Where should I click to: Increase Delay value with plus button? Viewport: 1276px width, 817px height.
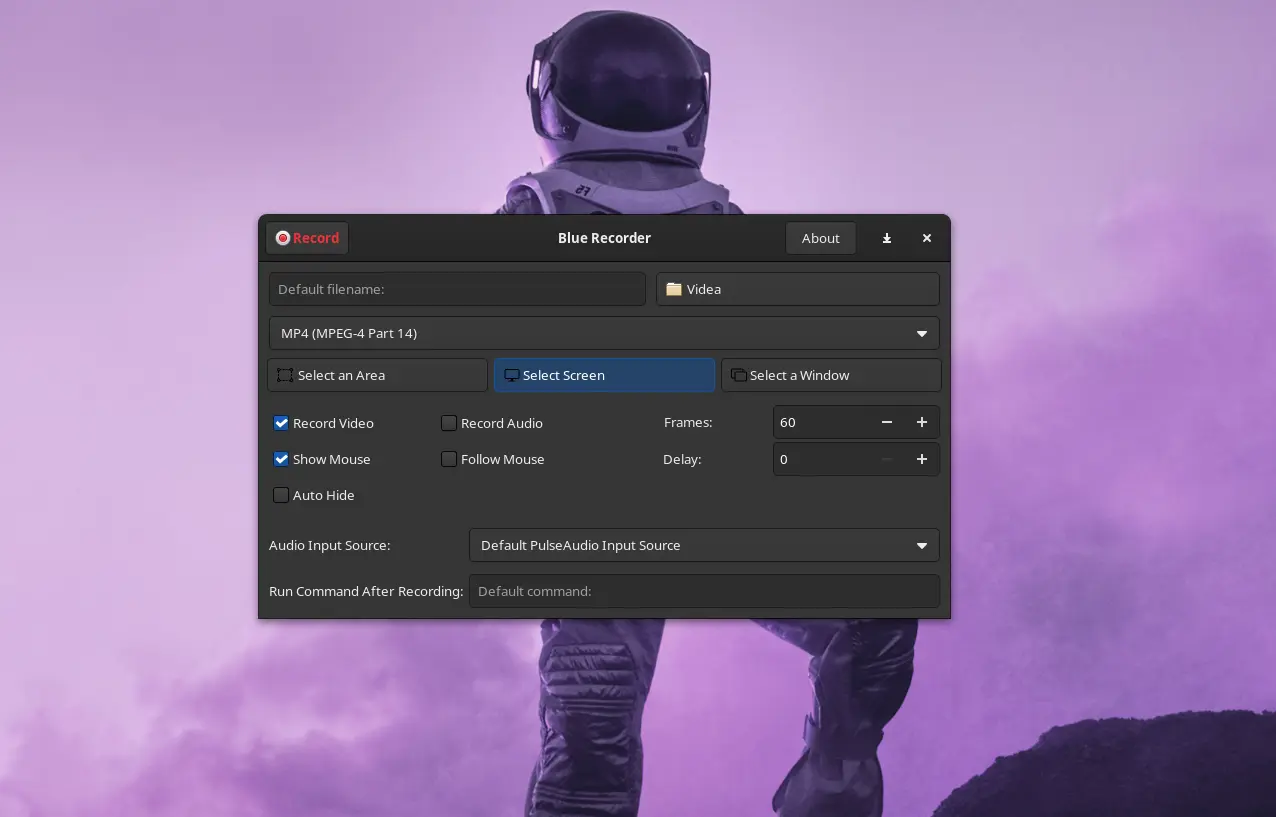tap(922, 459)
